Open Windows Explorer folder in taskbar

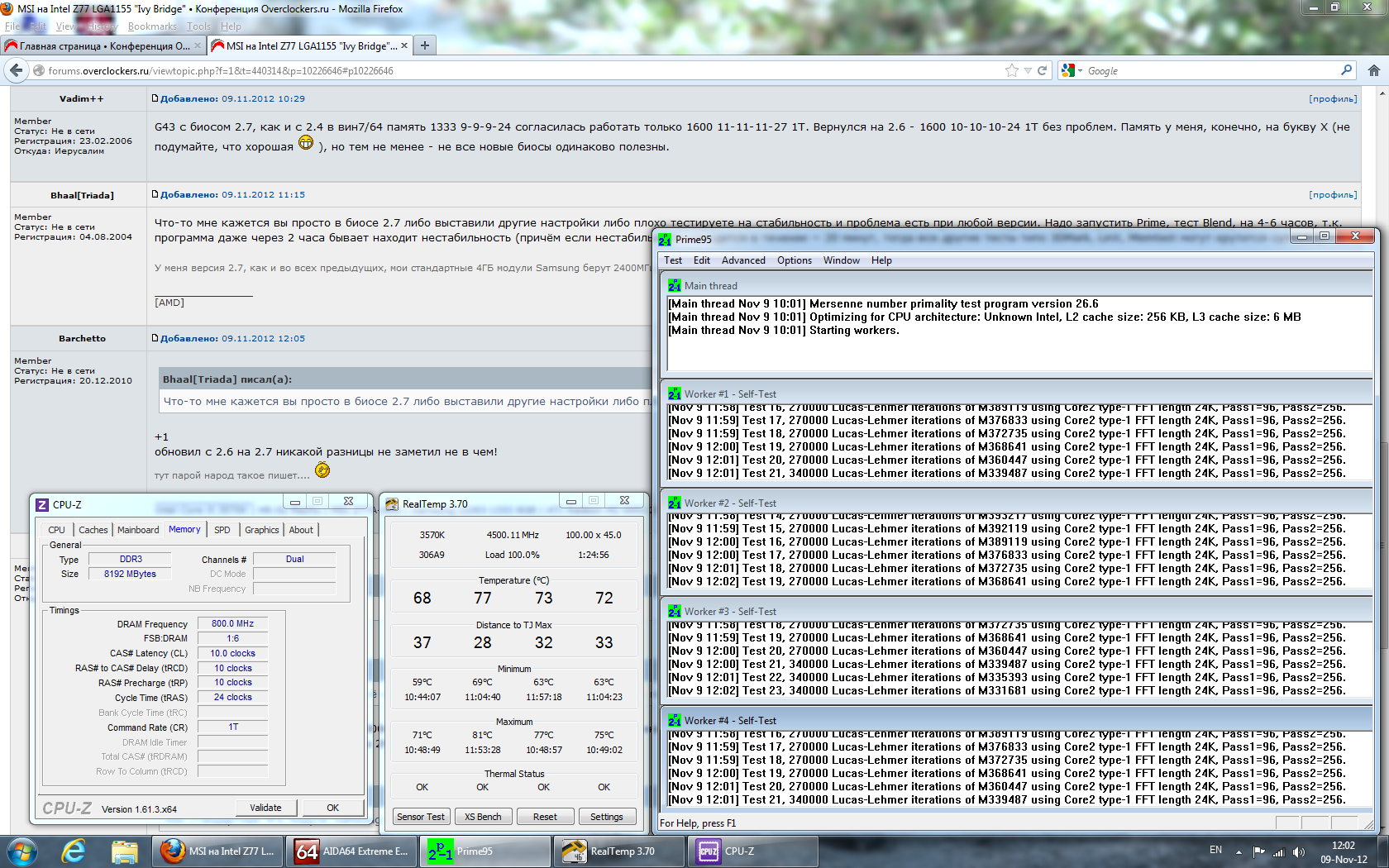pos(124,851)
